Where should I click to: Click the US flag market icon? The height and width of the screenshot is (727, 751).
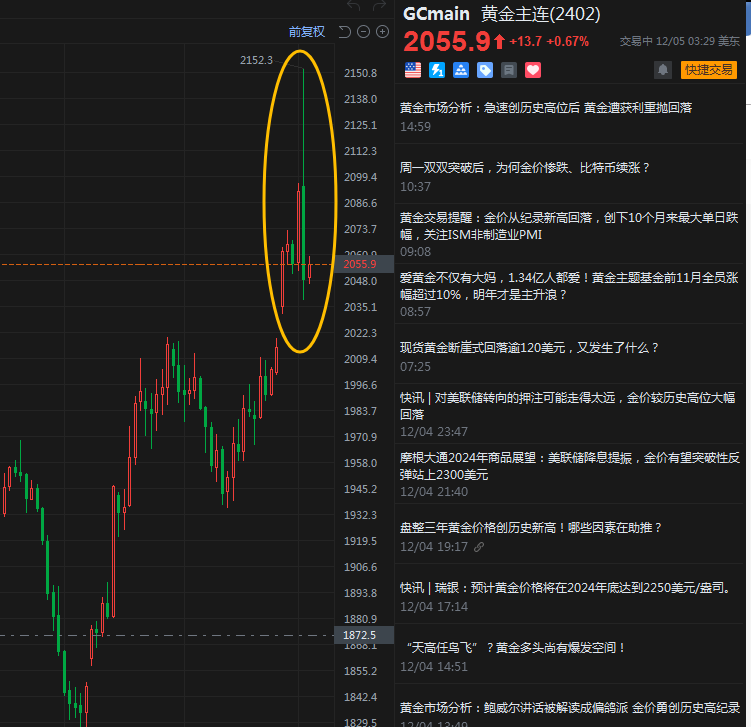413,70
